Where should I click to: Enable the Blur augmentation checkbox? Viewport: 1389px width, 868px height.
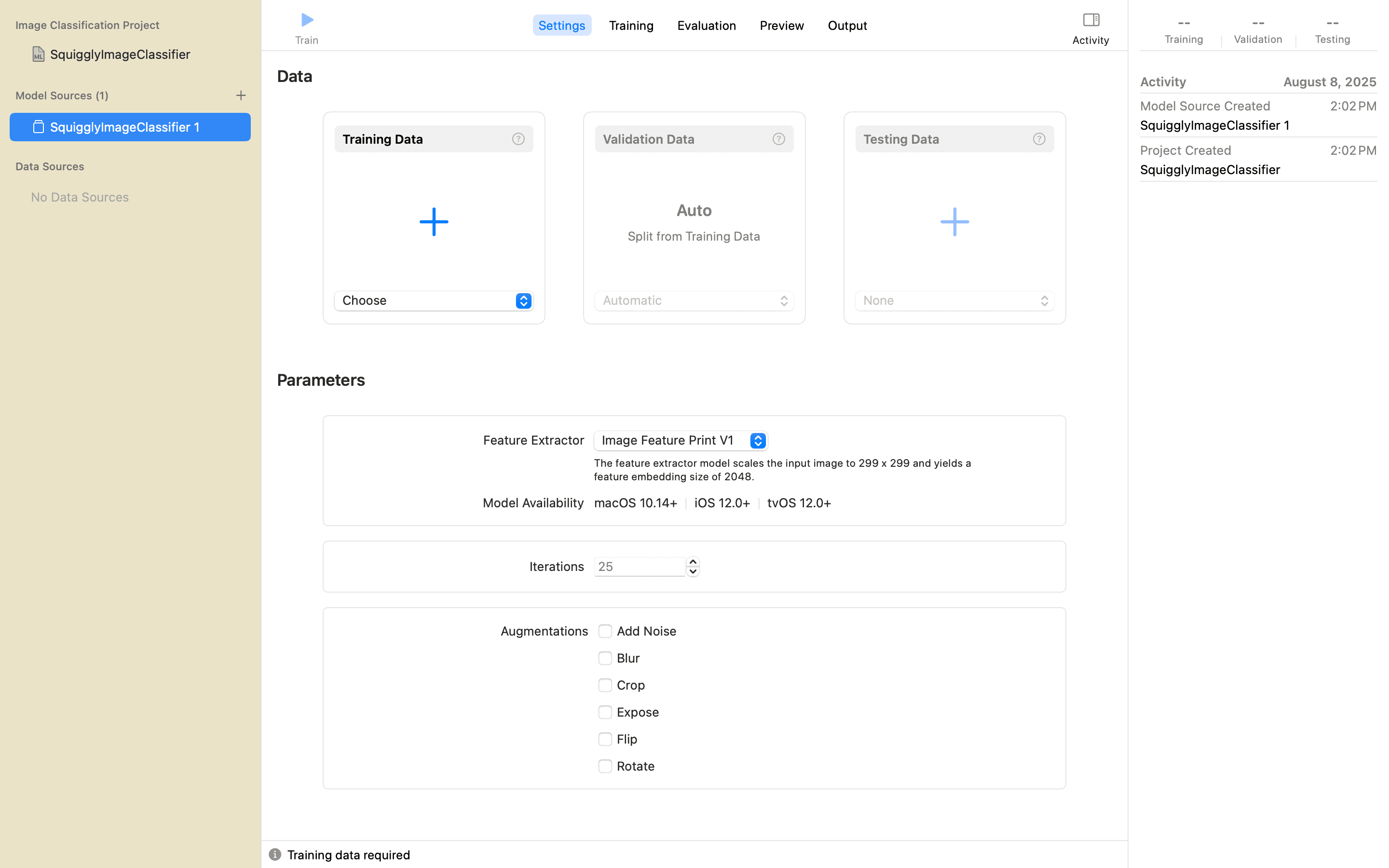[x=605, y=658]
